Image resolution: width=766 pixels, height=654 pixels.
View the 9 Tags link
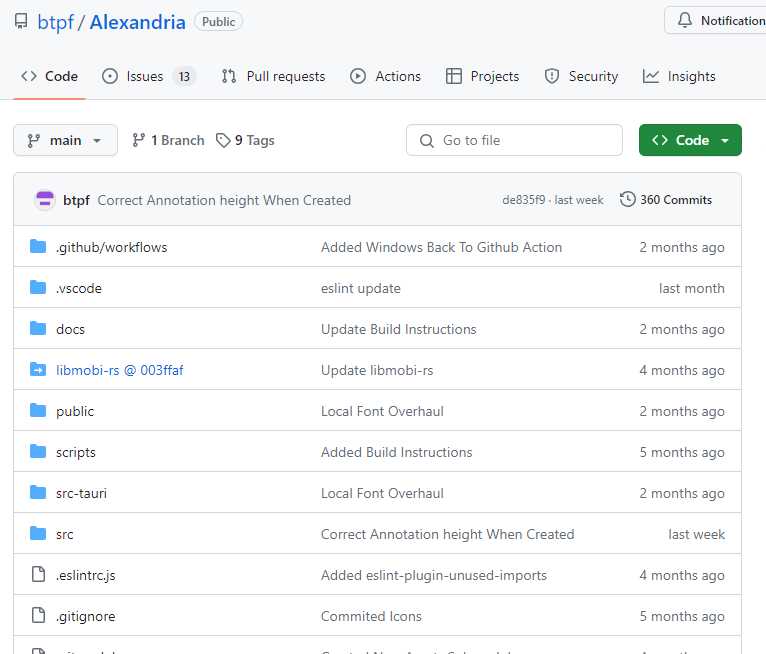[x=245, y=141]
